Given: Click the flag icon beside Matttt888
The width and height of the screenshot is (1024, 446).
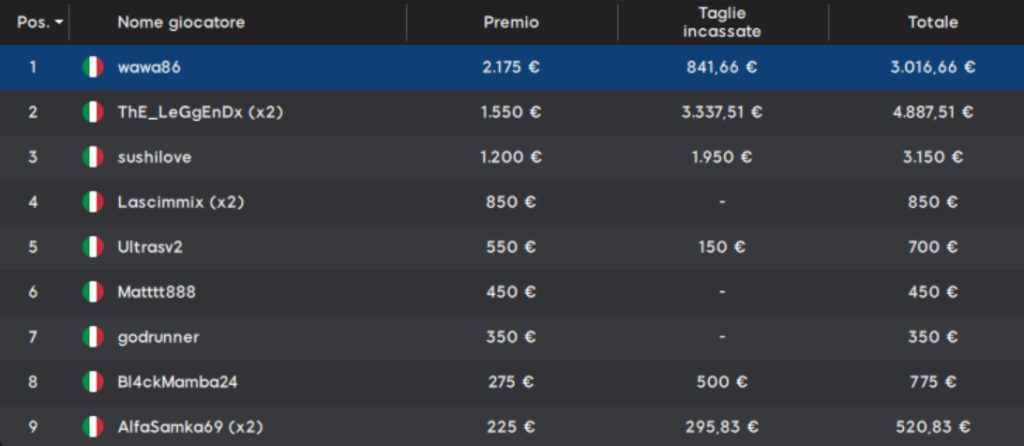Looking at the screenshot, I should coord(93,292).
